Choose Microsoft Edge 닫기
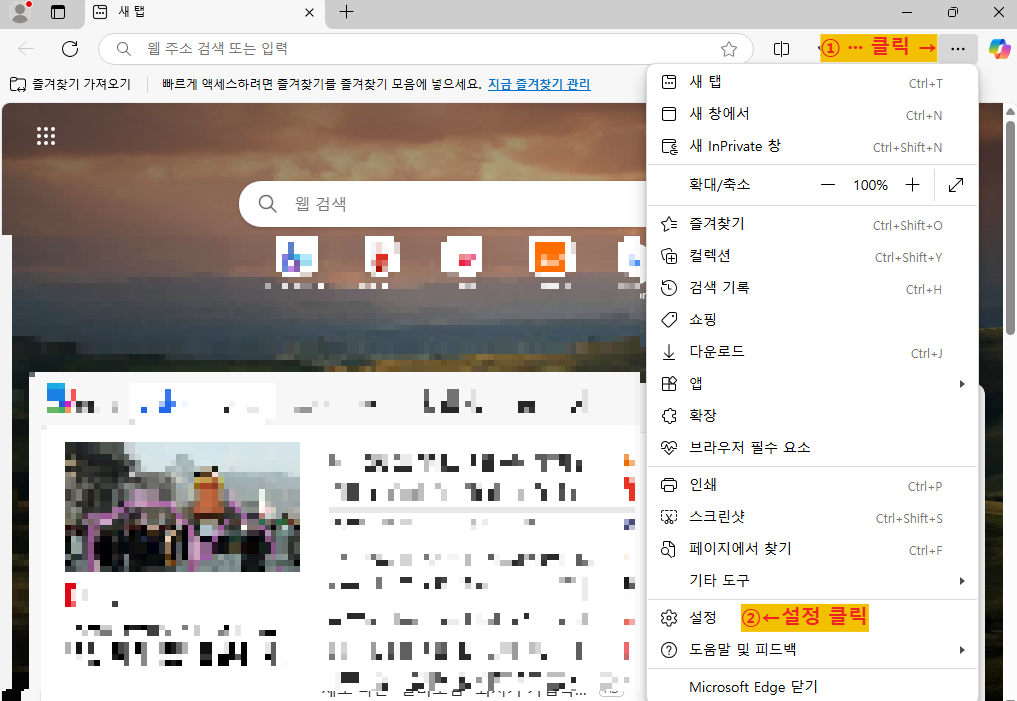1017x701 pixels. coord(812,687)
